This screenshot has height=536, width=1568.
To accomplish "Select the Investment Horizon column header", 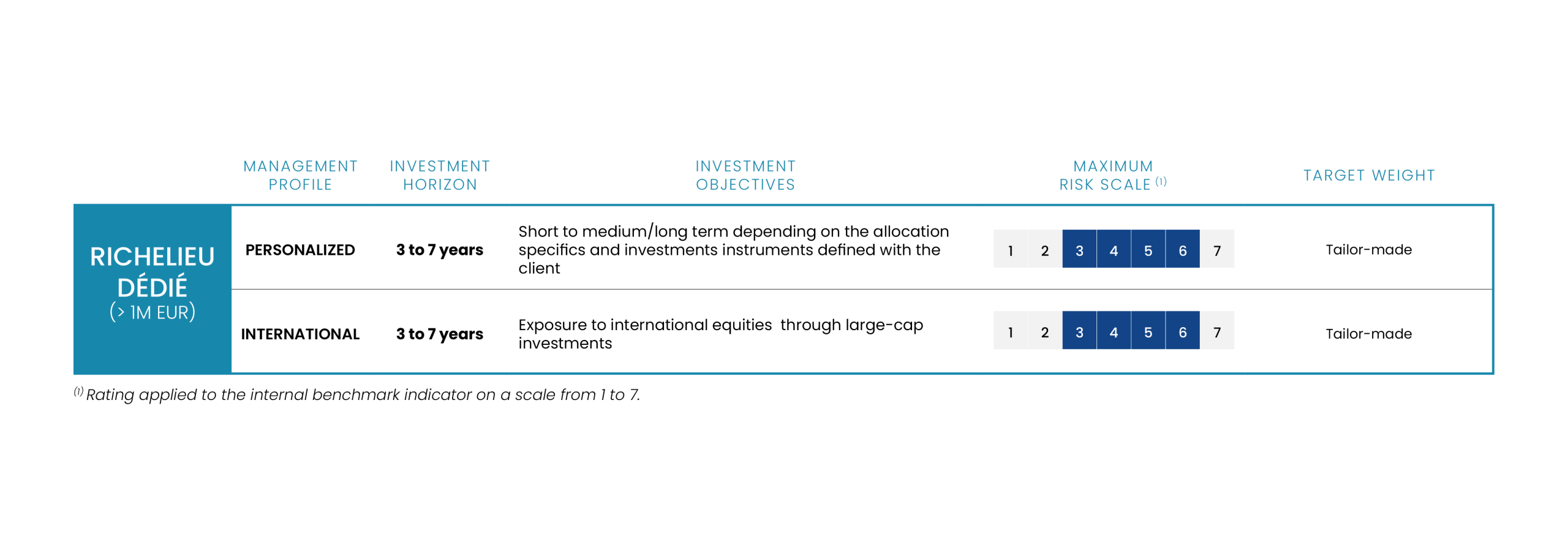I will click(x=440, y=175).
